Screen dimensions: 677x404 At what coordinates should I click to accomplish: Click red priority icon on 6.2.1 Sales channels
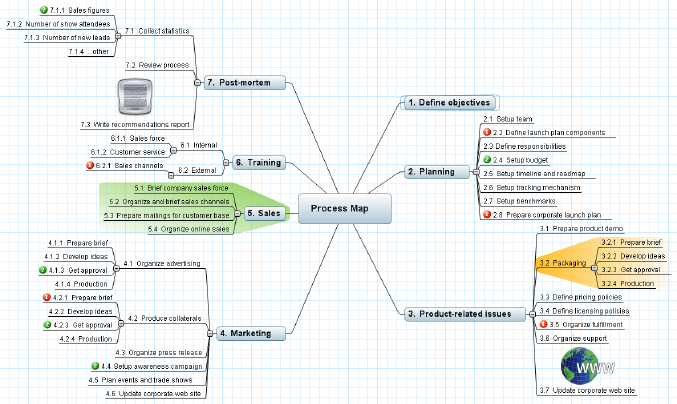(x=90, y=165)
